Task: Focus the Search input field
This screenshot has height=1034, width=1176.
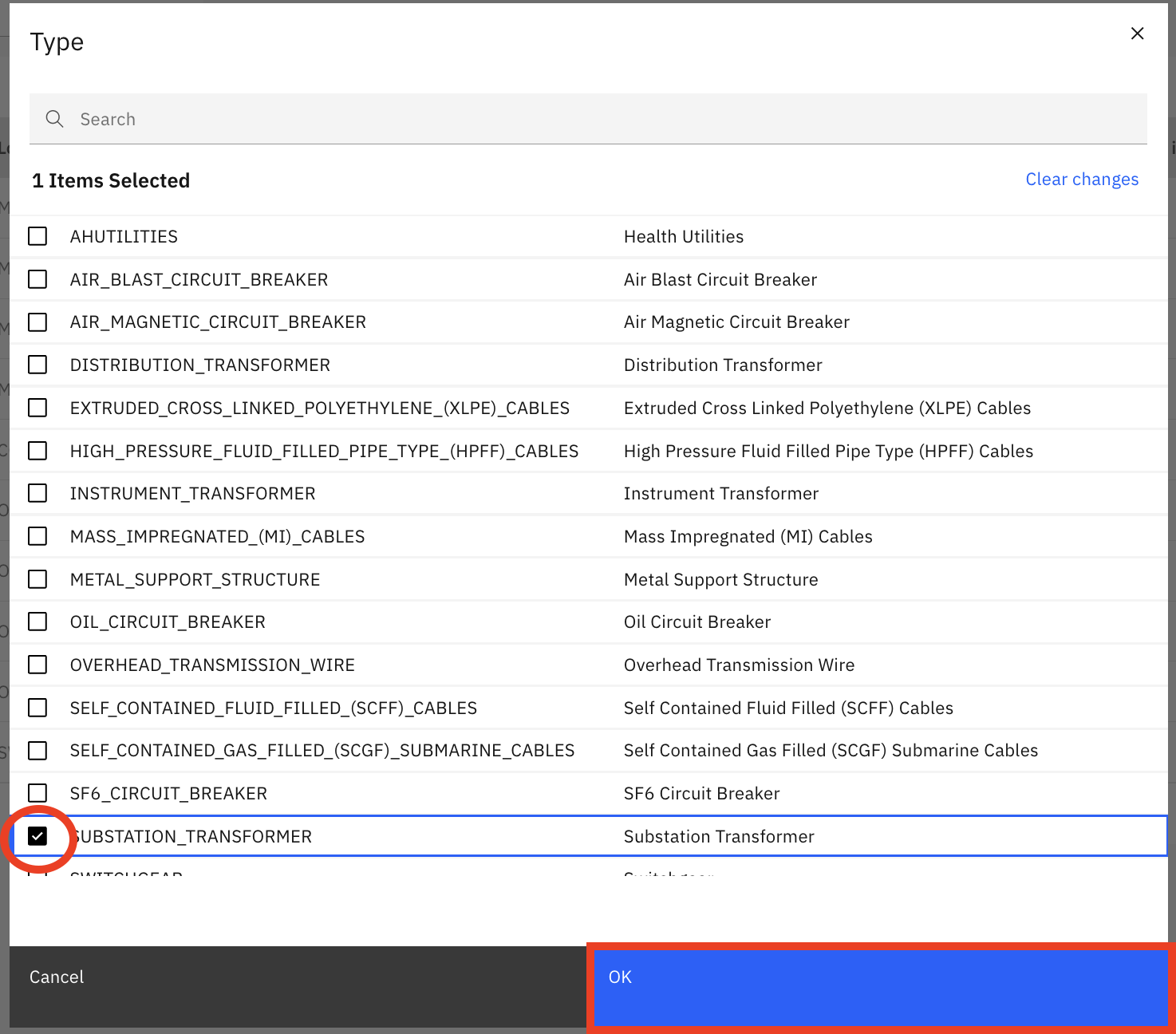Action: point(588,119)
